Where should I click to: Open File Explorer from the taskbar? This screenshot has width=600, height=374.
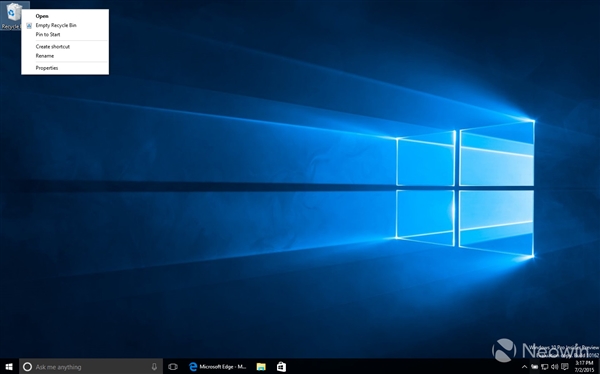[261, 367]
